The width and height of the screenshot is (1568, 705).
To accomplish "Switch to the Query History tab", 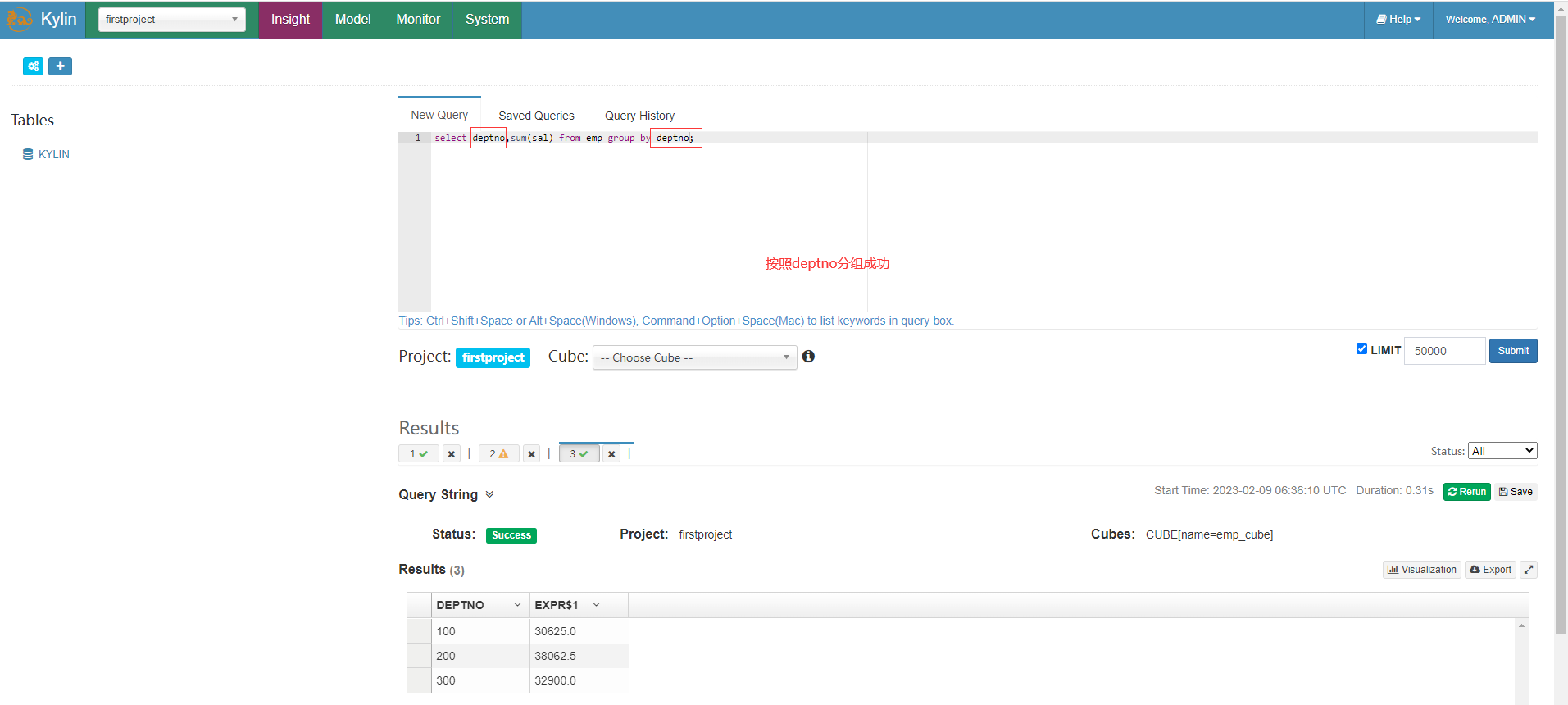I will pyautogui.click(x=639, y=116).
